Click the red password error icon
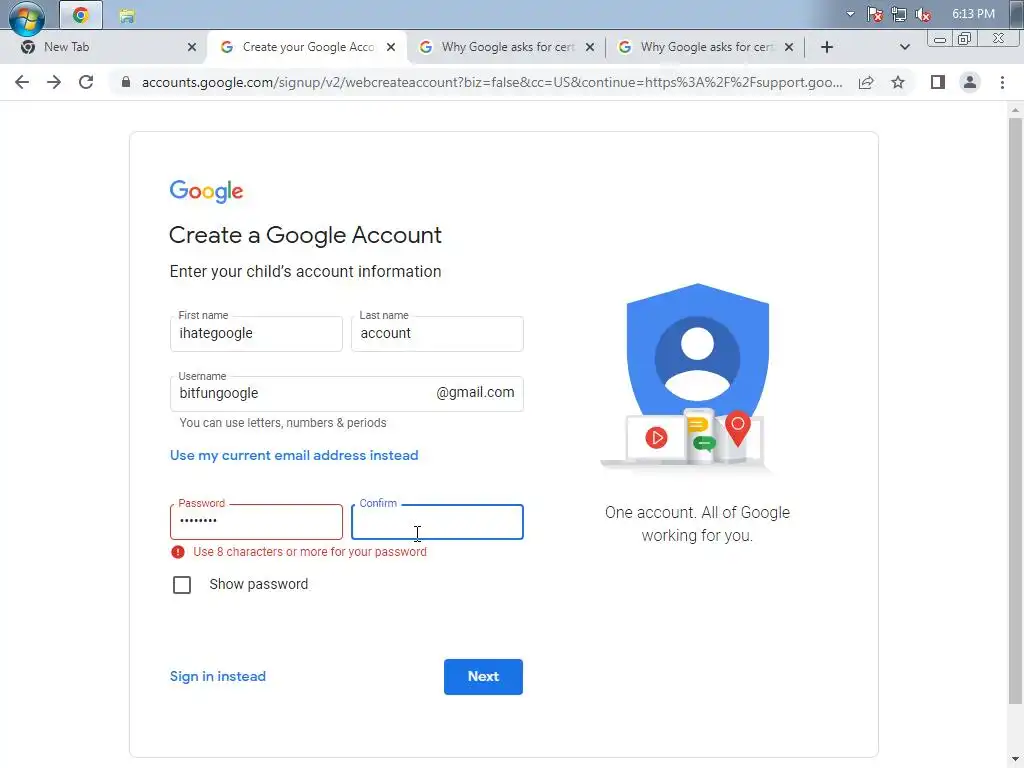The height and width of the screenshot is (768, 1024). (178, 552)
